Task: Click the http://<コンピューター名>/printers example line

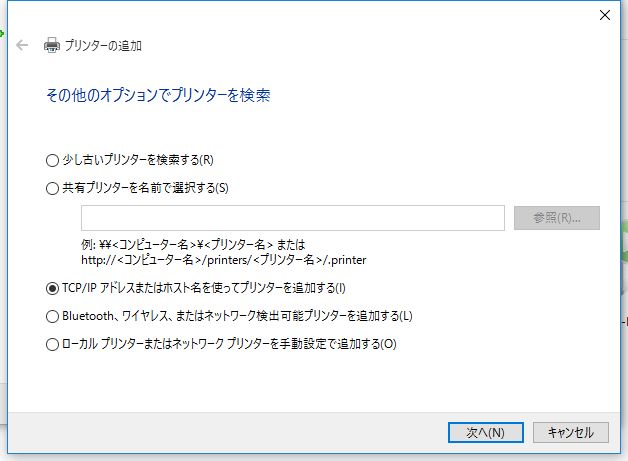Action: click(x=224, y=260)
